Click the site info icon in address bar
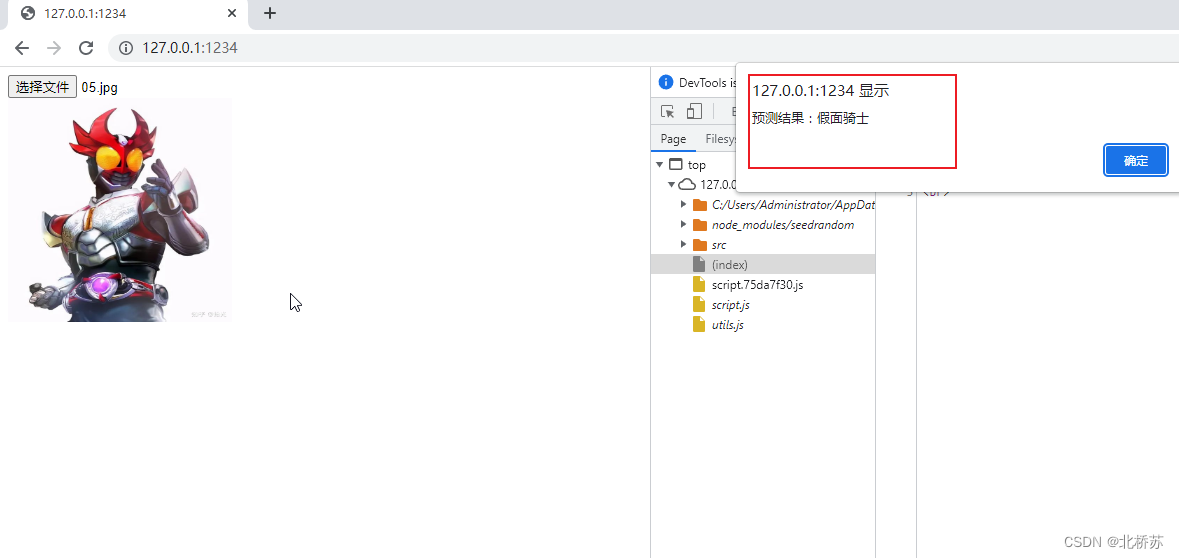 click(x=126, y=48)
